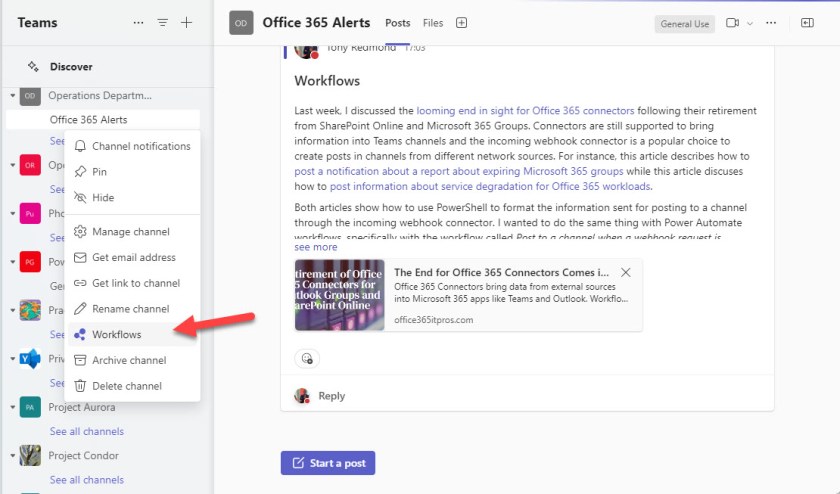Open the Teams more options ellipsis
The image size is (840, 494).
(138, 23)
